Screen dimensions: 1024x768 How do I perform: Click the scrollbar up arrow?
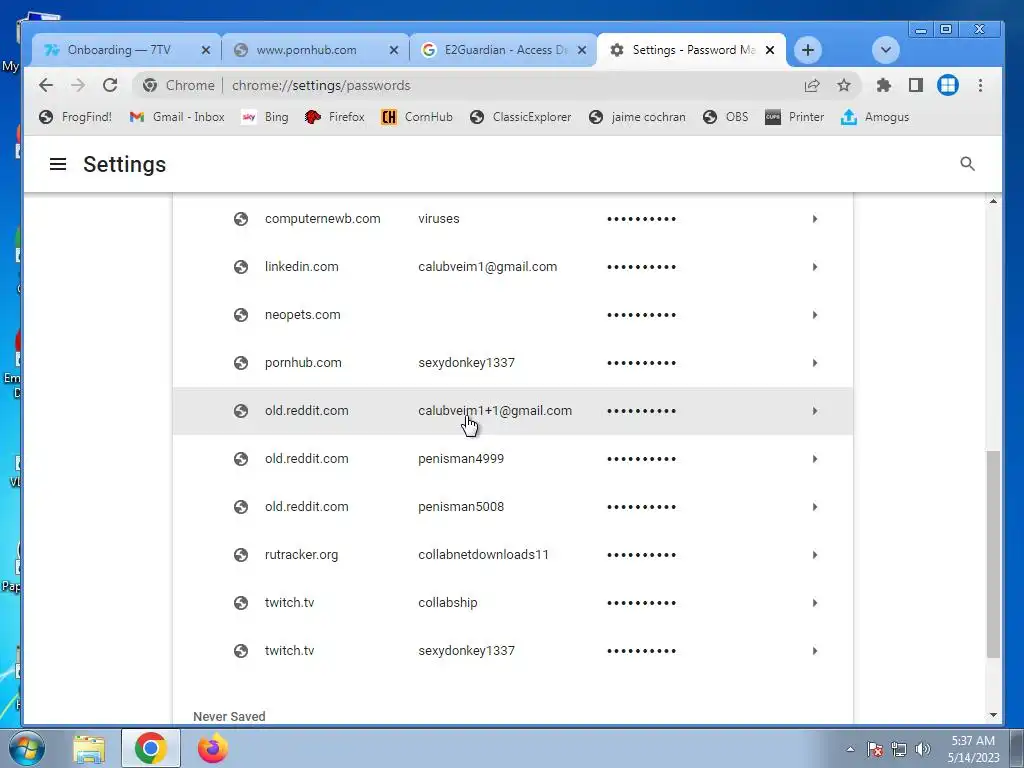coord(993,201)
